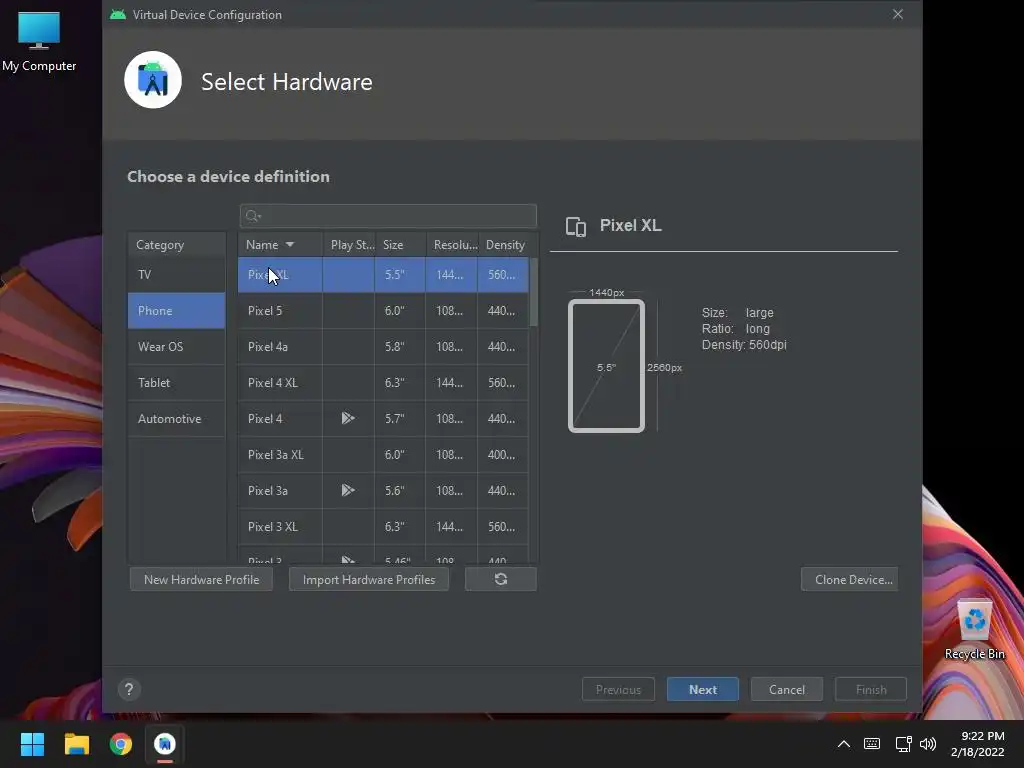
Task: Select the Wear OS category
Action: [176, 347]
